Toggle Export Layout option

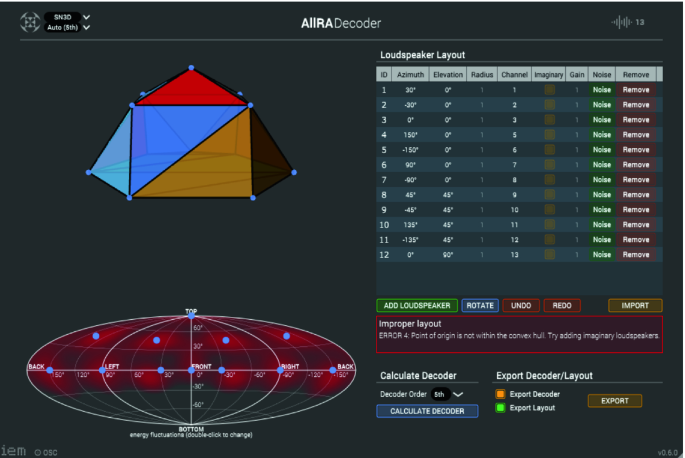pos(500,408)
